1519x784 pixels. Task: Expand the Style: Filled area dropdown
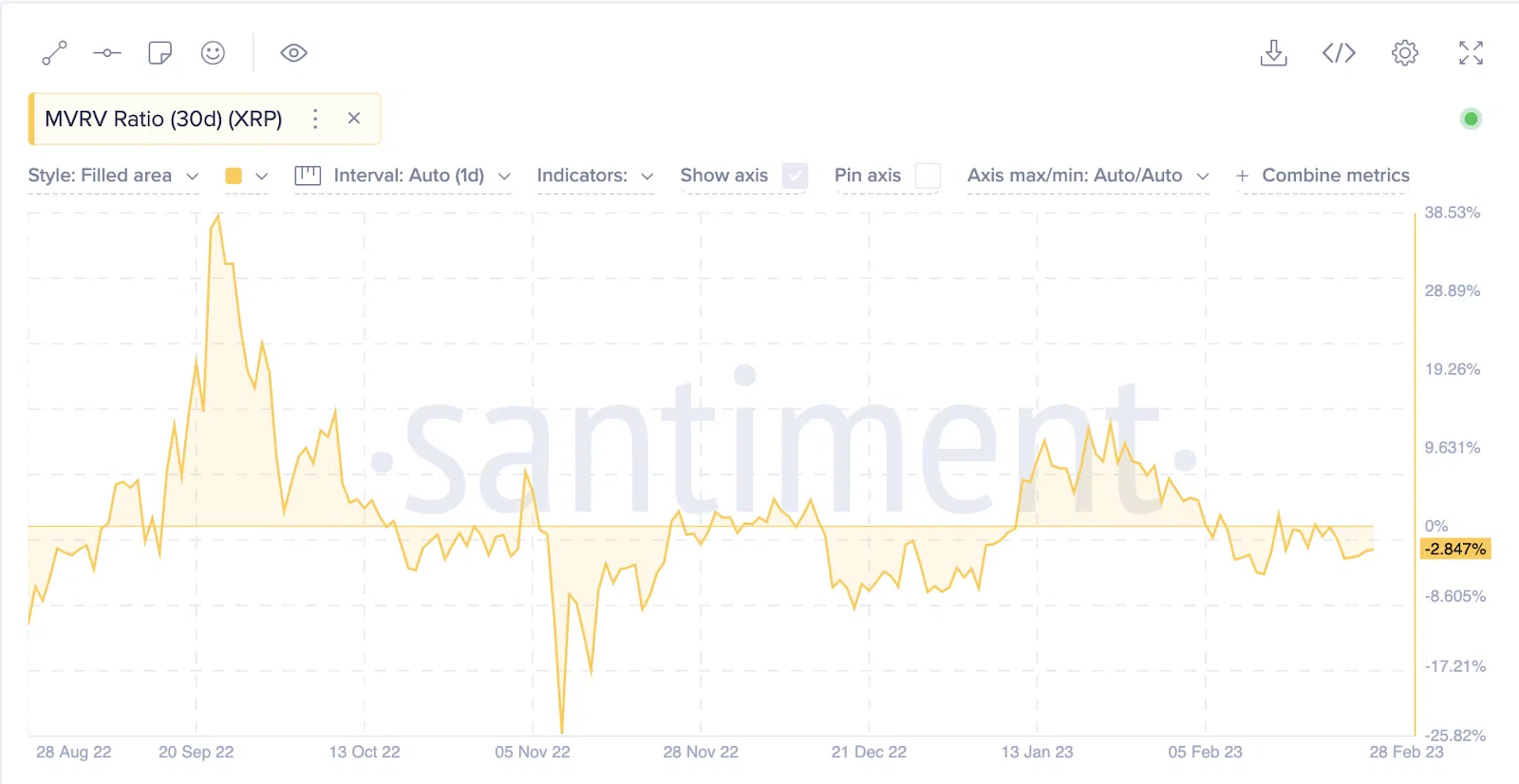point(113,176)
